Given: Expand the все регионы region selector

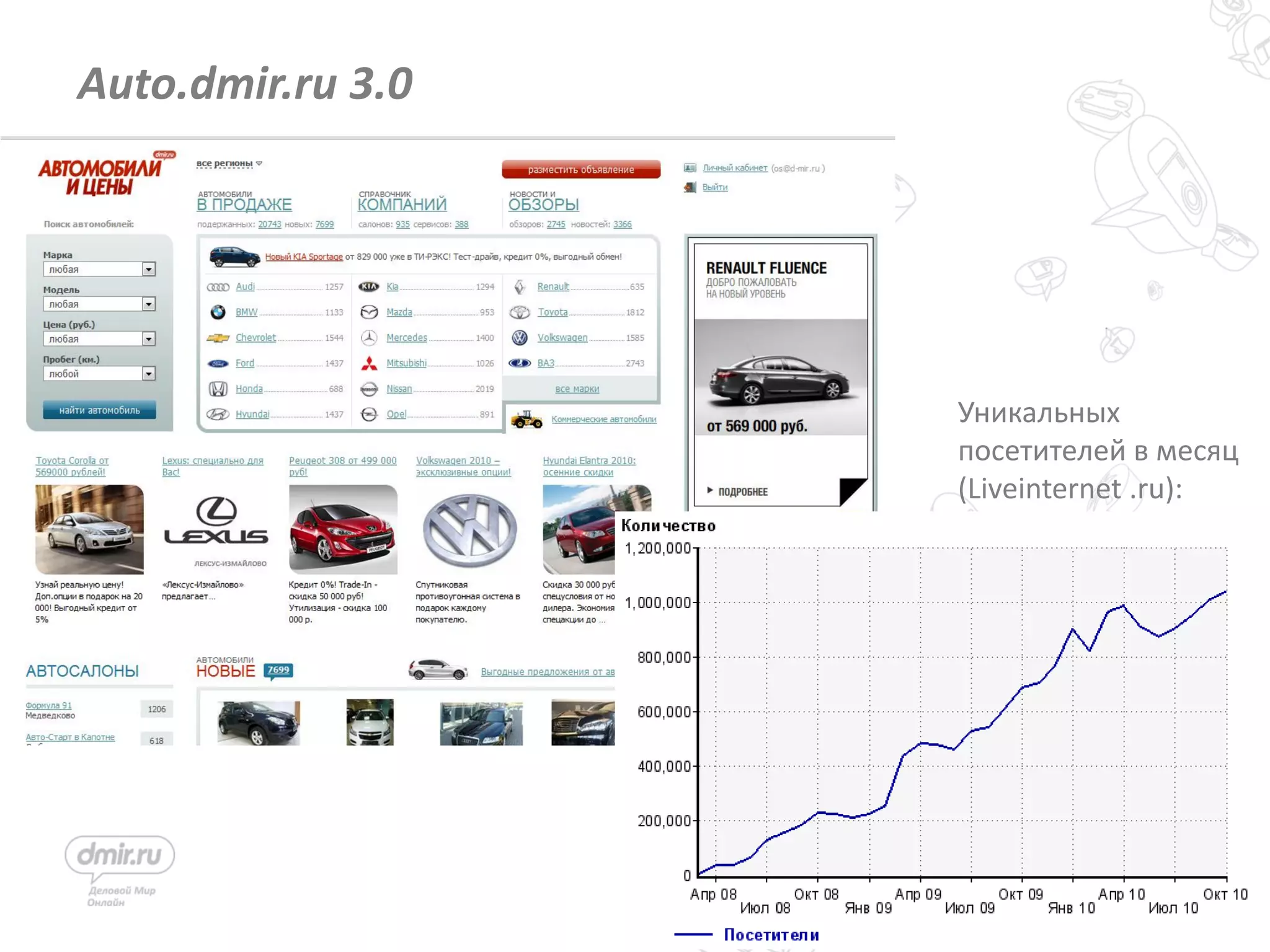Looking at the screenshot, I should pos(229,164).
